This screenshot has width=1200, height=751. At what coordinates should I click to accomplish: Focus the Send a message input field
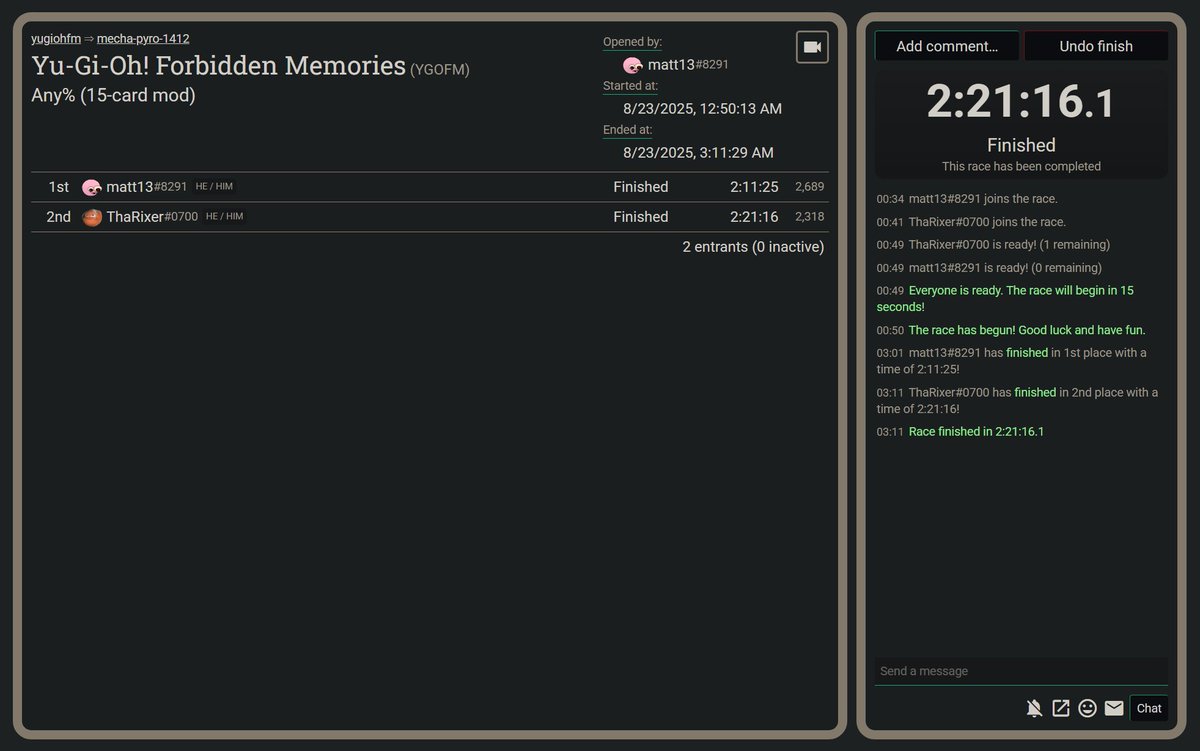1021,671
